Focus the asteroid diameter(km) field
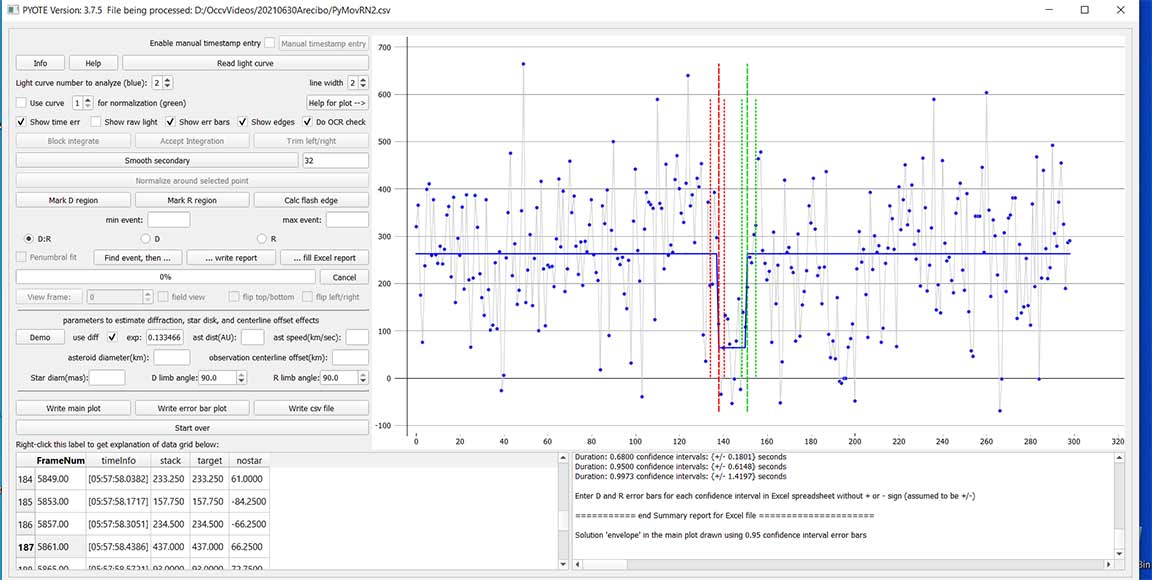The image size is (1152, 580). (171, 357)
